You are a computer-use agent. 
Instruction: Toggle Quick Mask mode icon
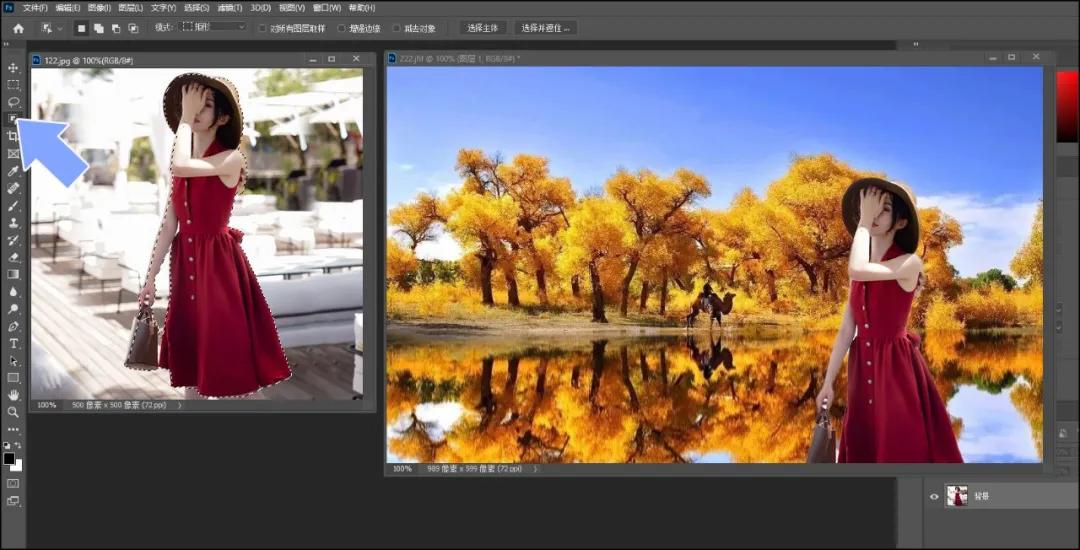click(x=13, y=483)
